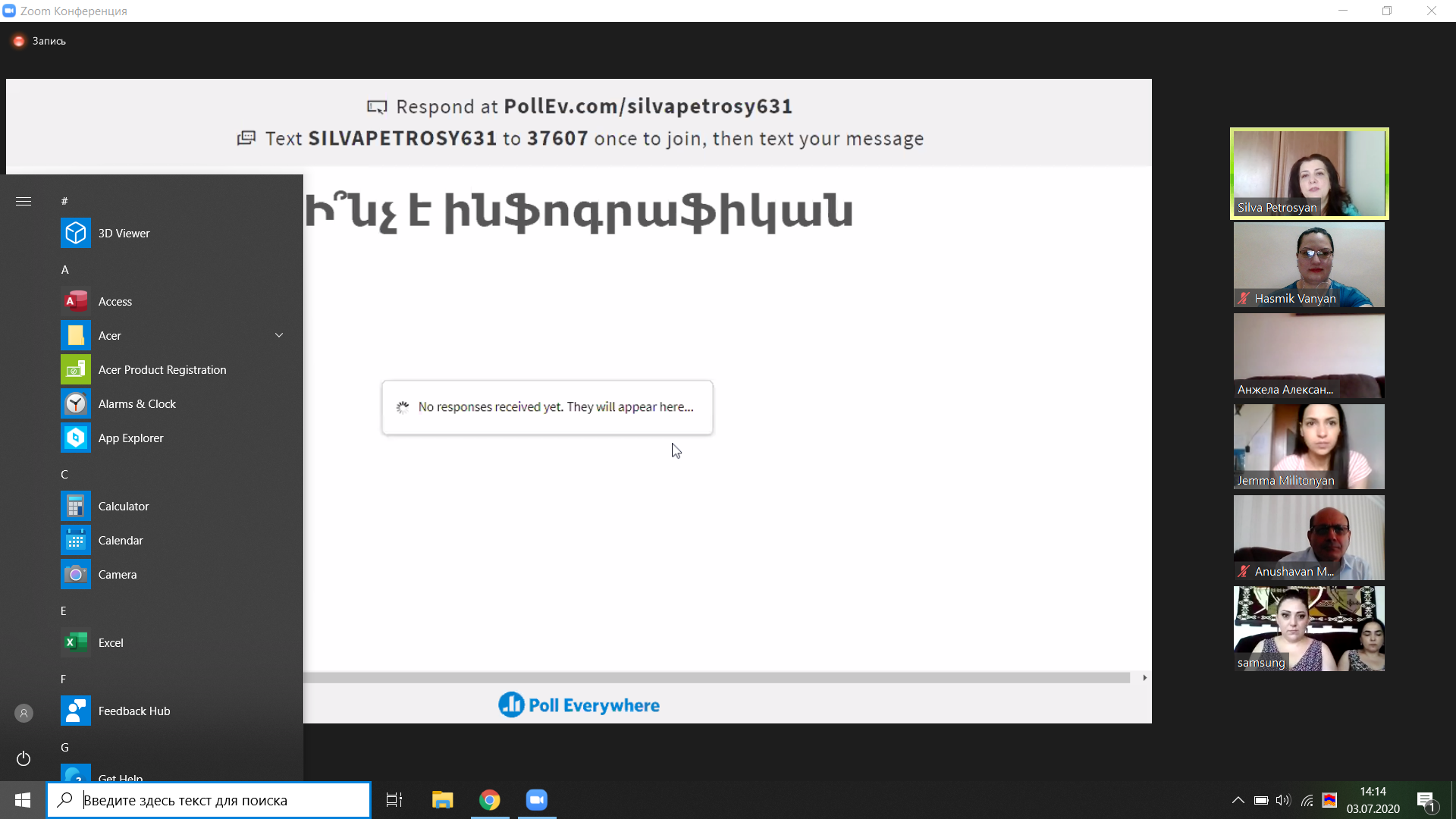Jump to letter G section header
Image resolution: width=1456 pixels, height=819 pixels.
point(64,747)
